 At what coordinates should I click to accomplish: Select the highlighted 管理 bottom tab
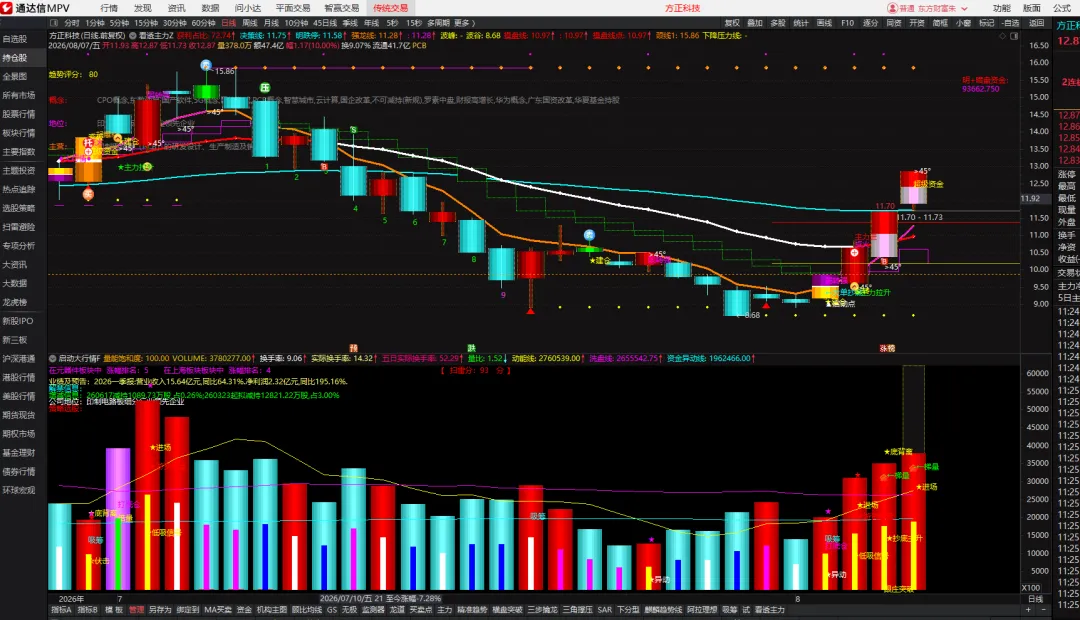pyautogui.click(x=136, y=610)
